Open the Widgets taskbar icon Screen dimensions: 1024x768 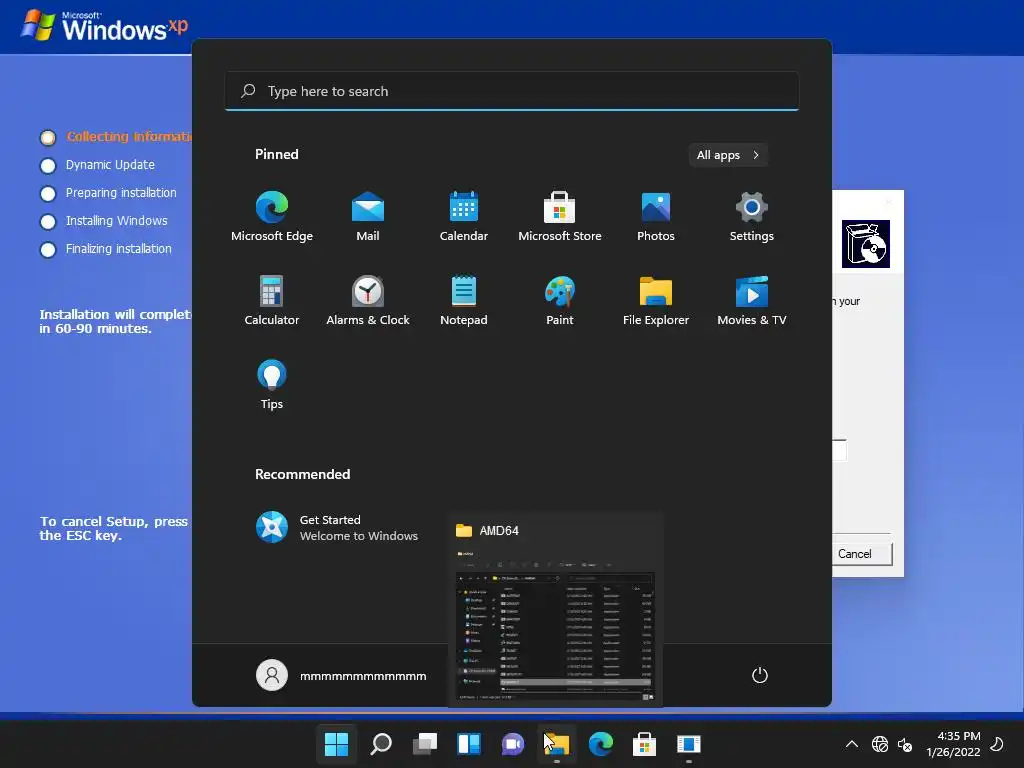[469, 744]
